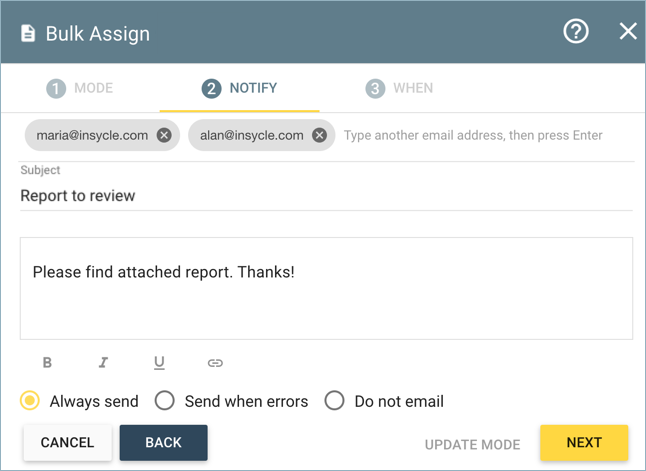This screenshot has height=471, width=646.
Task: Remove alan@insycle.com recipient chip
Action: pos(319,135)
